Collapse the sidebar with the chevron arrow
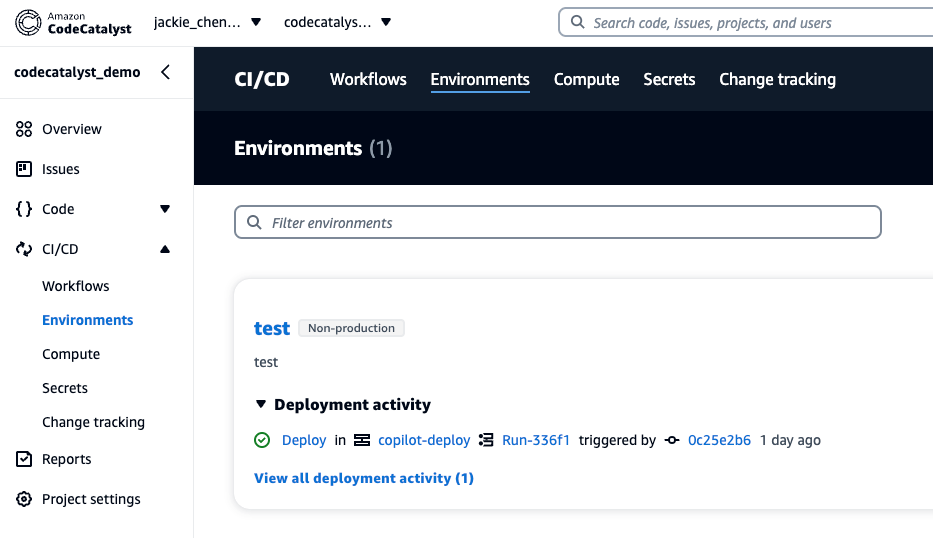This screenshot has height=538, width=933. click(x=165, y=72)
